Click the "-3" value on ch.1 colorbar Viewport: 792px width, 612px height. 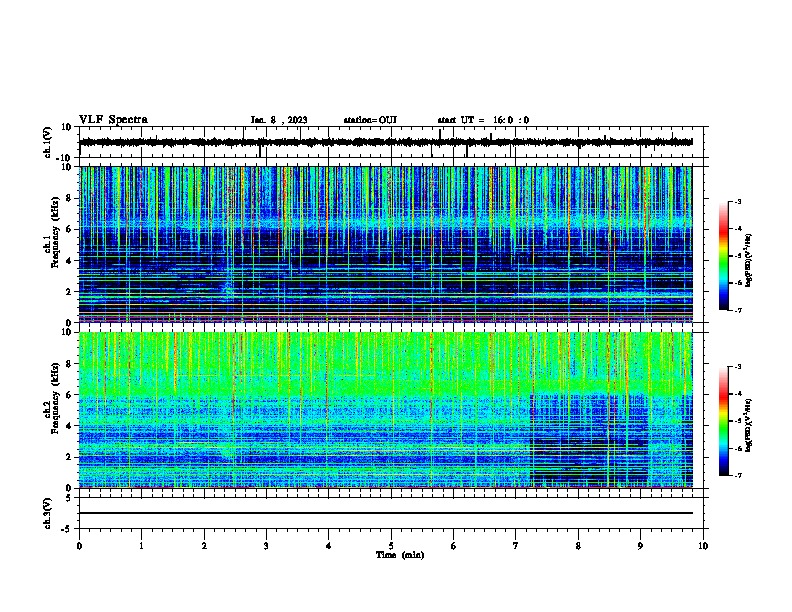click(737, 201)
